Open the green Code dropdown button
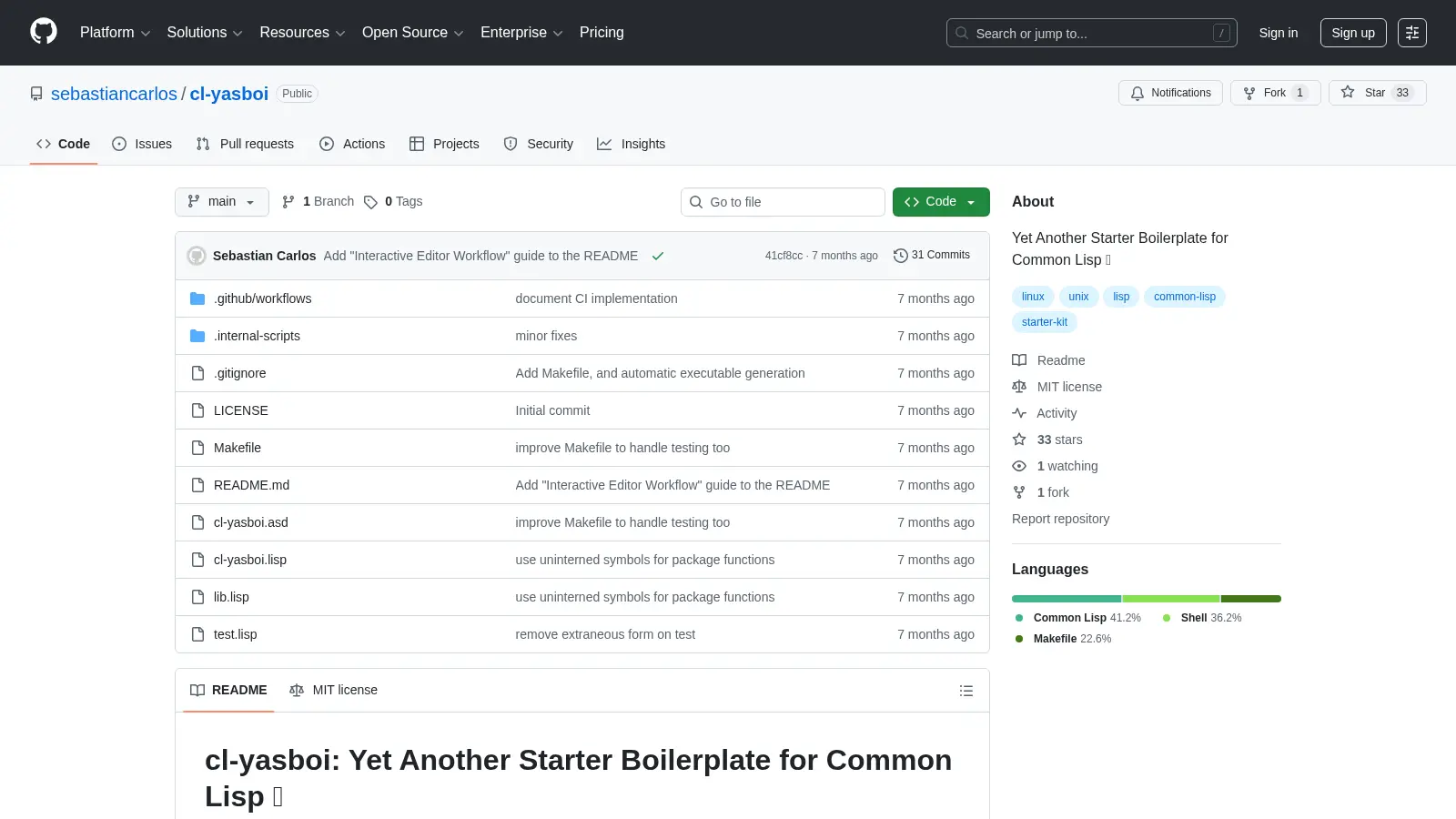The width and height of the screenshot is (1456, 819). [x=941, y=202]
